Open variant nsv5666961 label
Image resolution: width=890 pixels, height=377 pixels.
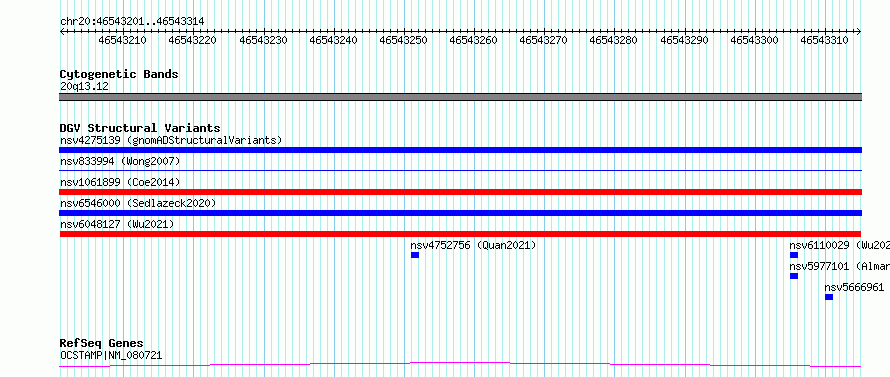tap(854, 287)
